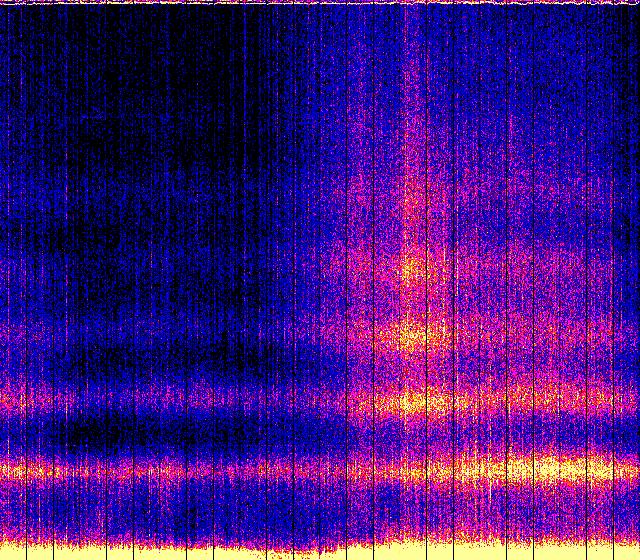Click the solid yellow strip along the bottom edge
The image size is (640, 560).
(320, 552)
